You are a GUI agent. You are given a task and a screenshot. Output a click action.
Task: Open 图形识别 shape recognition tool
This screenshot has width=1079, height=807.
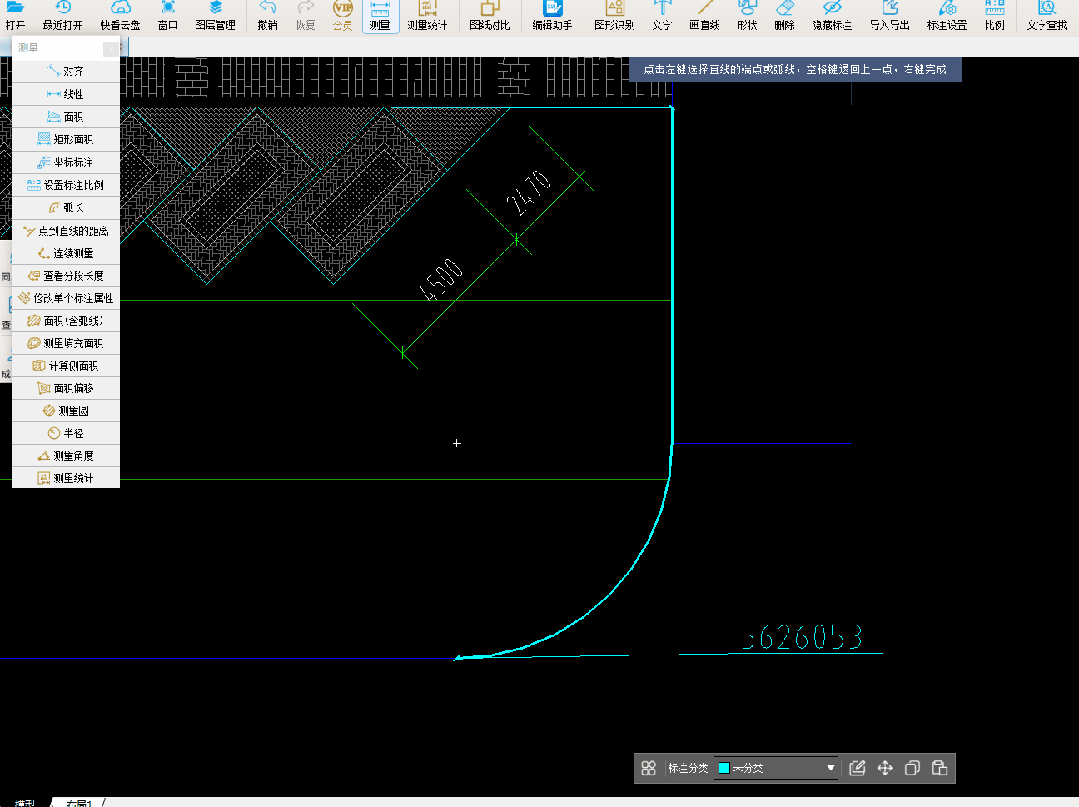point(615,15)
